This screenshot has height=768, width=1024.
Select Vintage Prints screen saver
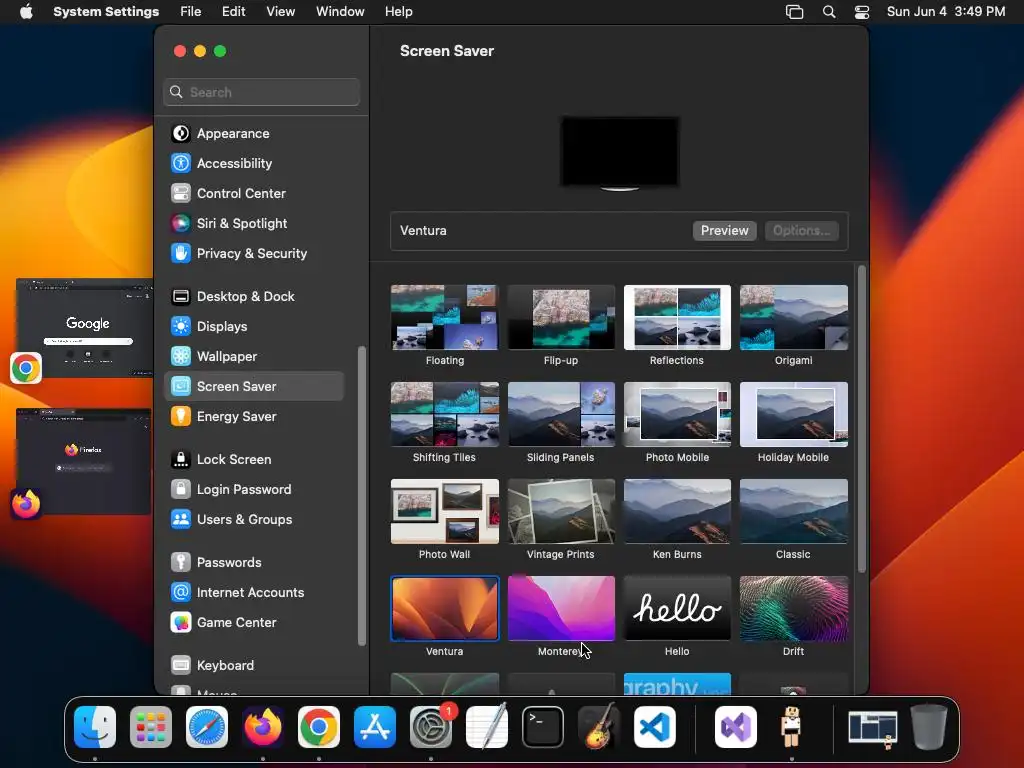(x=561, y=511)
